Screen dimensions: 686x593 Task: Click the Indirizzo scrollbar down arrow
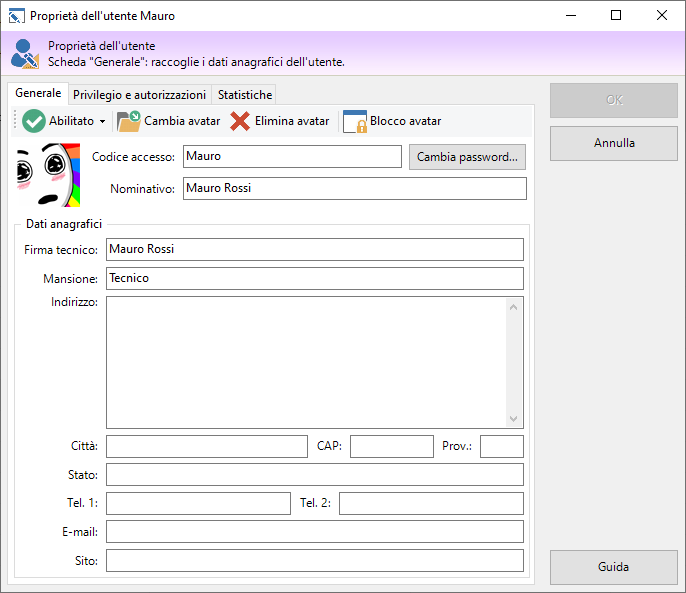[514, 420]
